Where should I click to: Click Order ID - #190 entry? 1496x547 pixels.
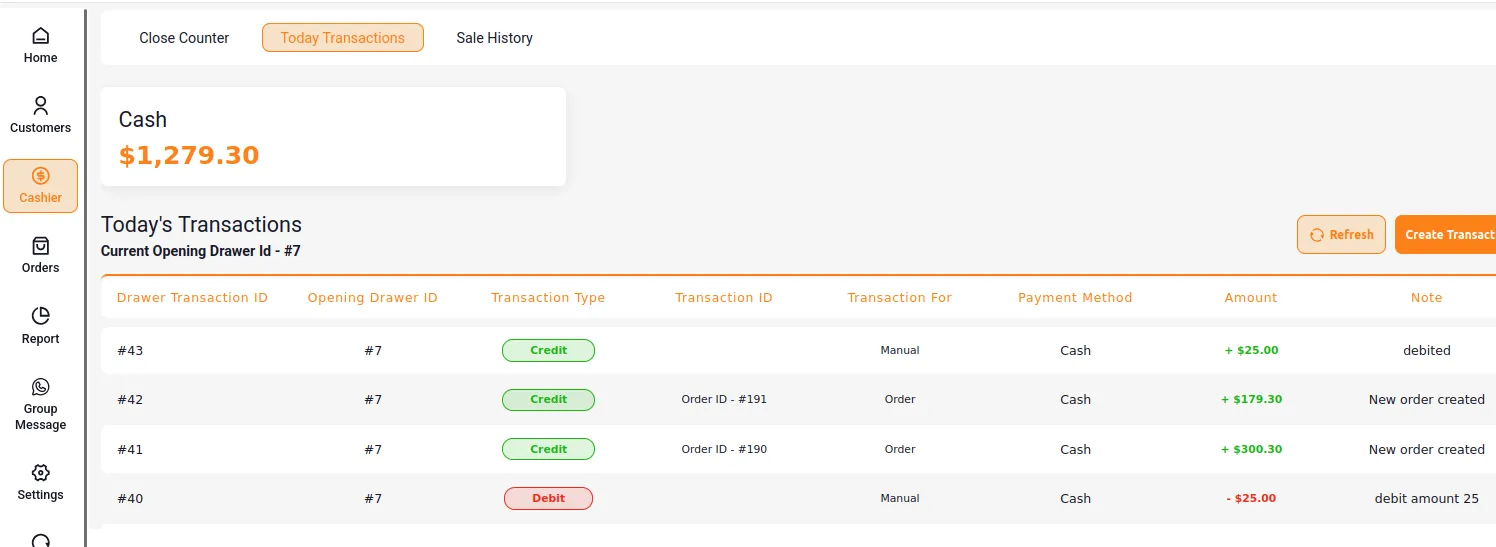(724, 449)
